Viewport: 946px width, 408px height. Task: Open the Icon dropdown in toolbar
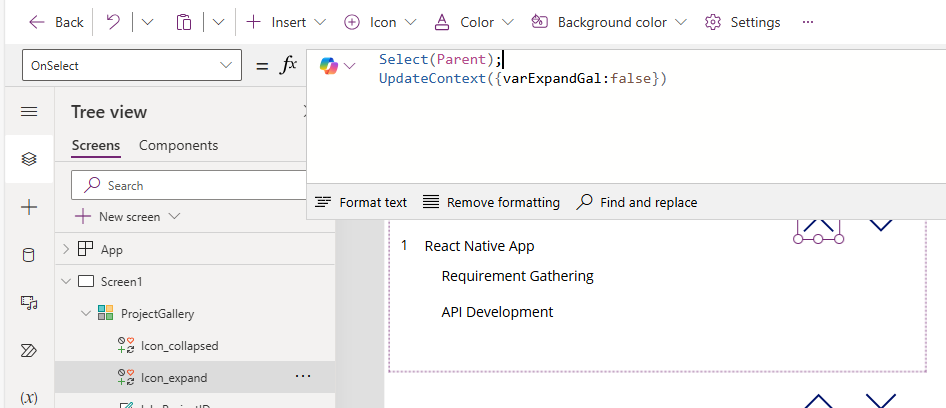380,22
